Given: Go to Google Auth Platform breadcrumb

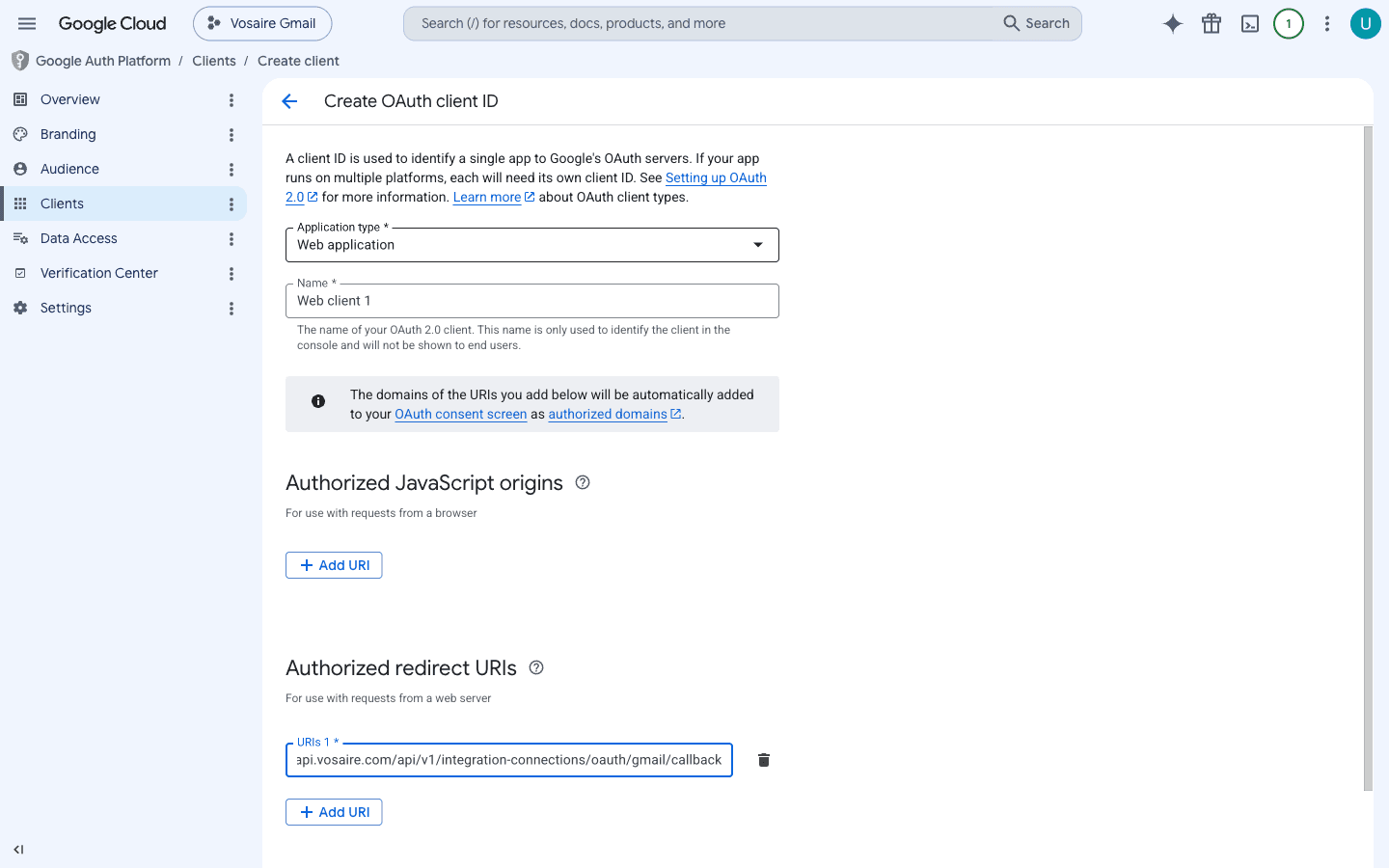Looking at the screenshot, I should (x=103, y=61).
